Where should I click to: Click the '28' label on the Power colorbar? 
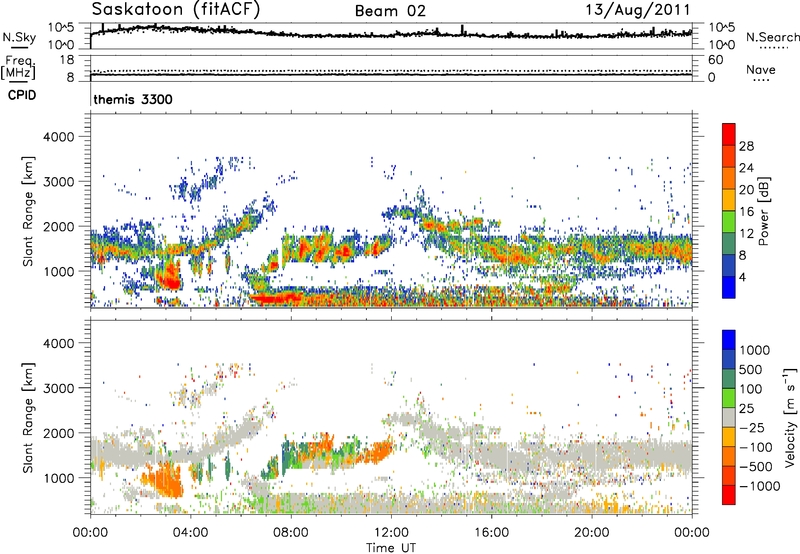click(x=746, y=146)
